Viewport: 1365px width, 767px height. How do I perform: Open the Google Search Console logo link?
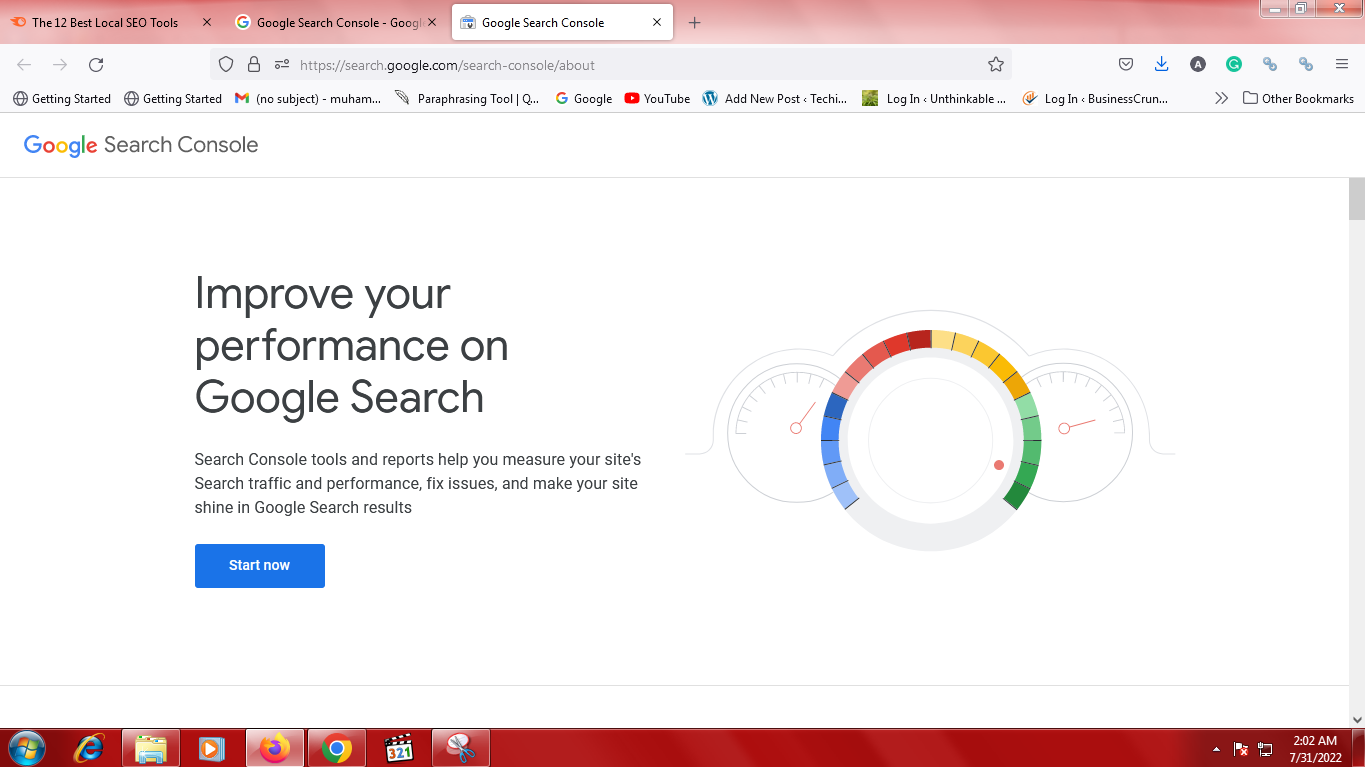pyautogui.click(x=141, y=145)
